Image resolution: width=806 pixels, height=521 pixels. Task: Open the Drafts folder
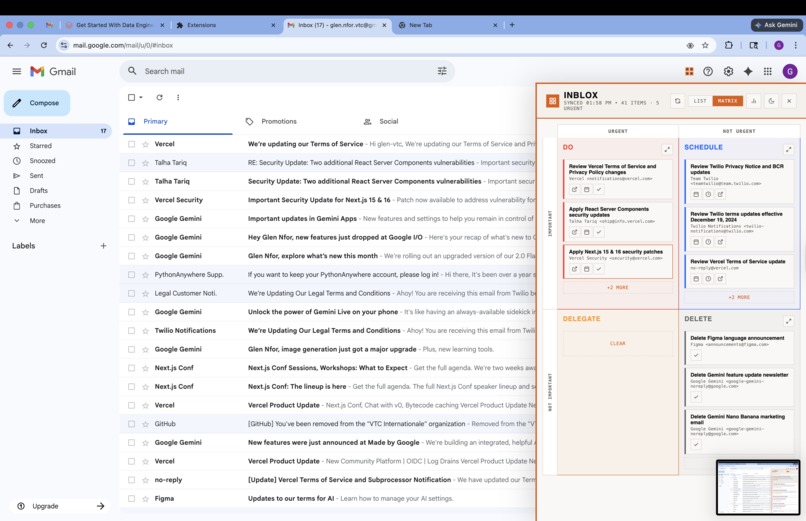(x=39, y=191)
